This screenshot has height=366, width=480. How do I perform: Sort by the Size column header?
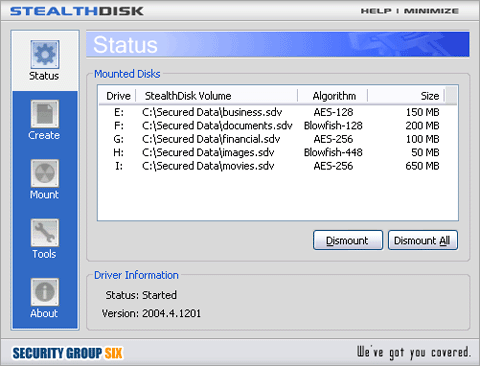pyautogui.click(x=406, y=96)
